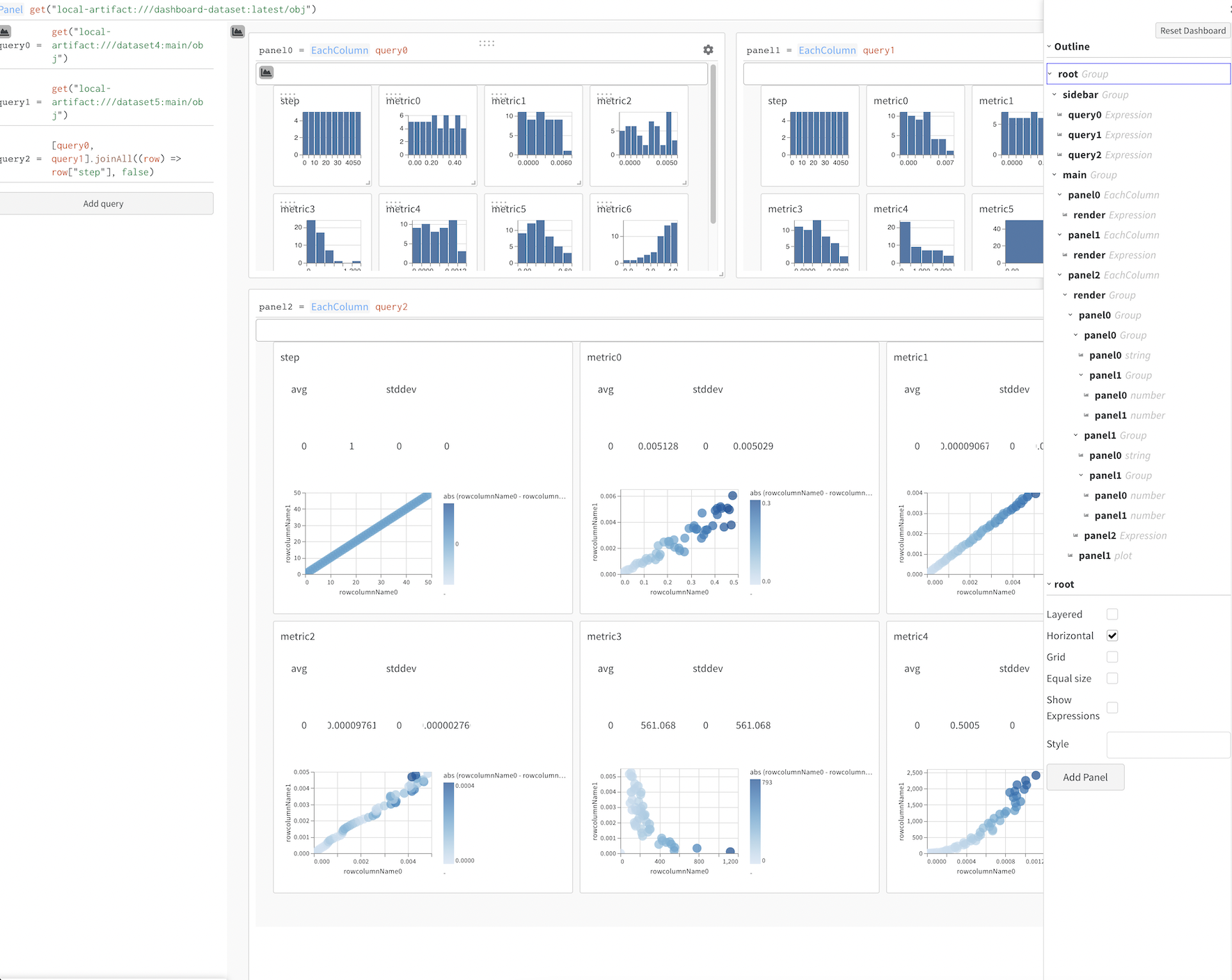
Task: Collapse the root settings section below Outline
Action: pos(1049,584)
